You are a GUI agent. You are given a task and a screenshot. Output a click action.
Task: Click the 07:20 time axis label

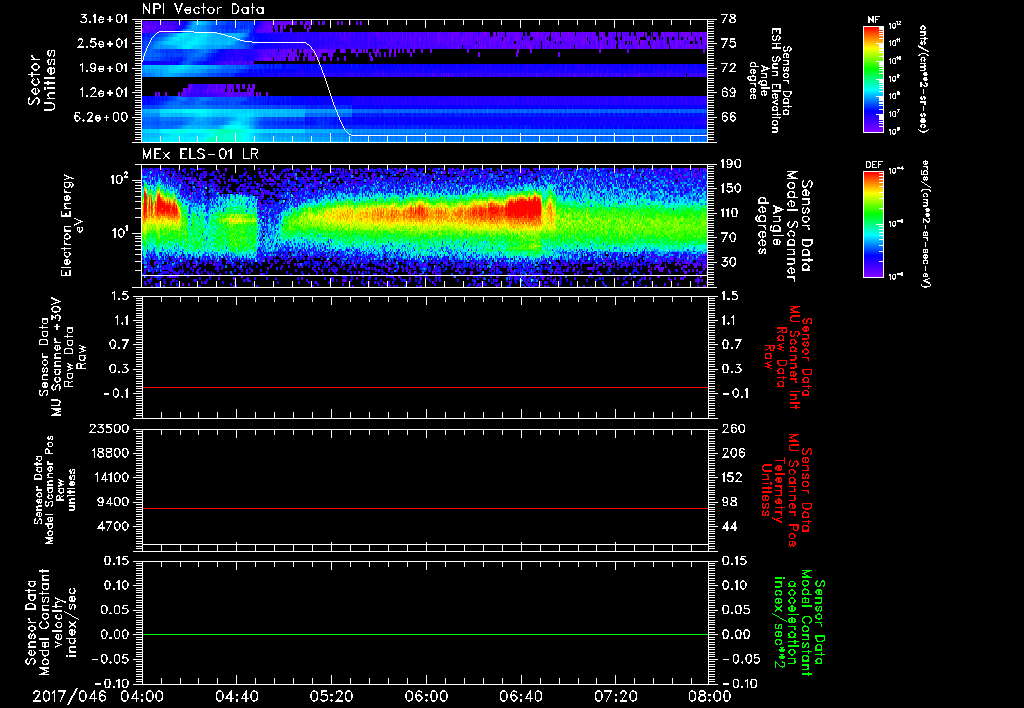pyautogui.click(x=615, y=696)
